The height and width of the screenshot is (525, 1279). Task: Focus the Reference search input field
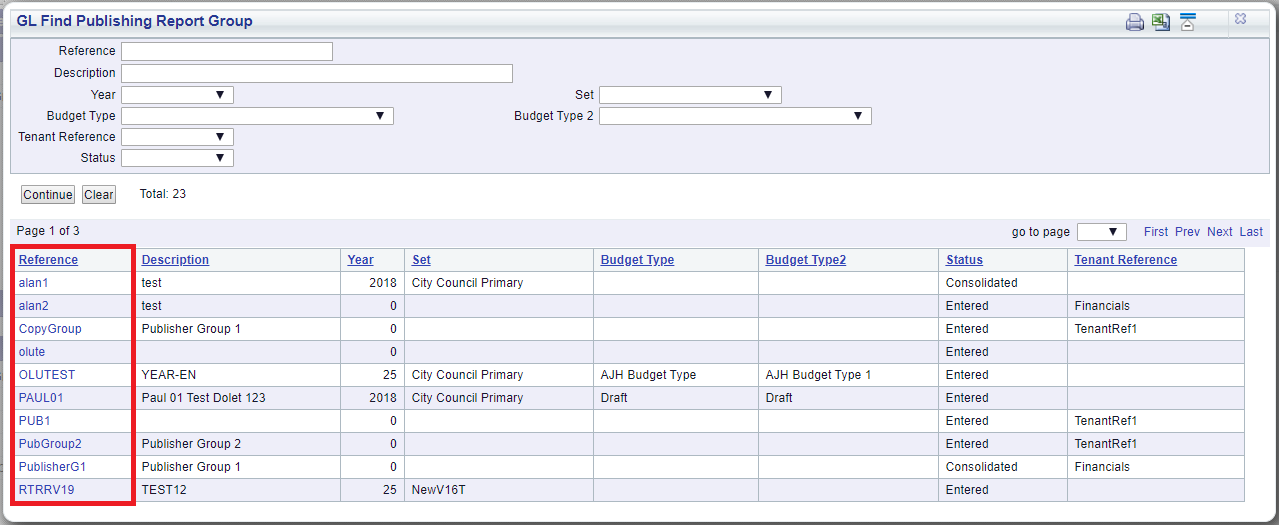[227, 51]
